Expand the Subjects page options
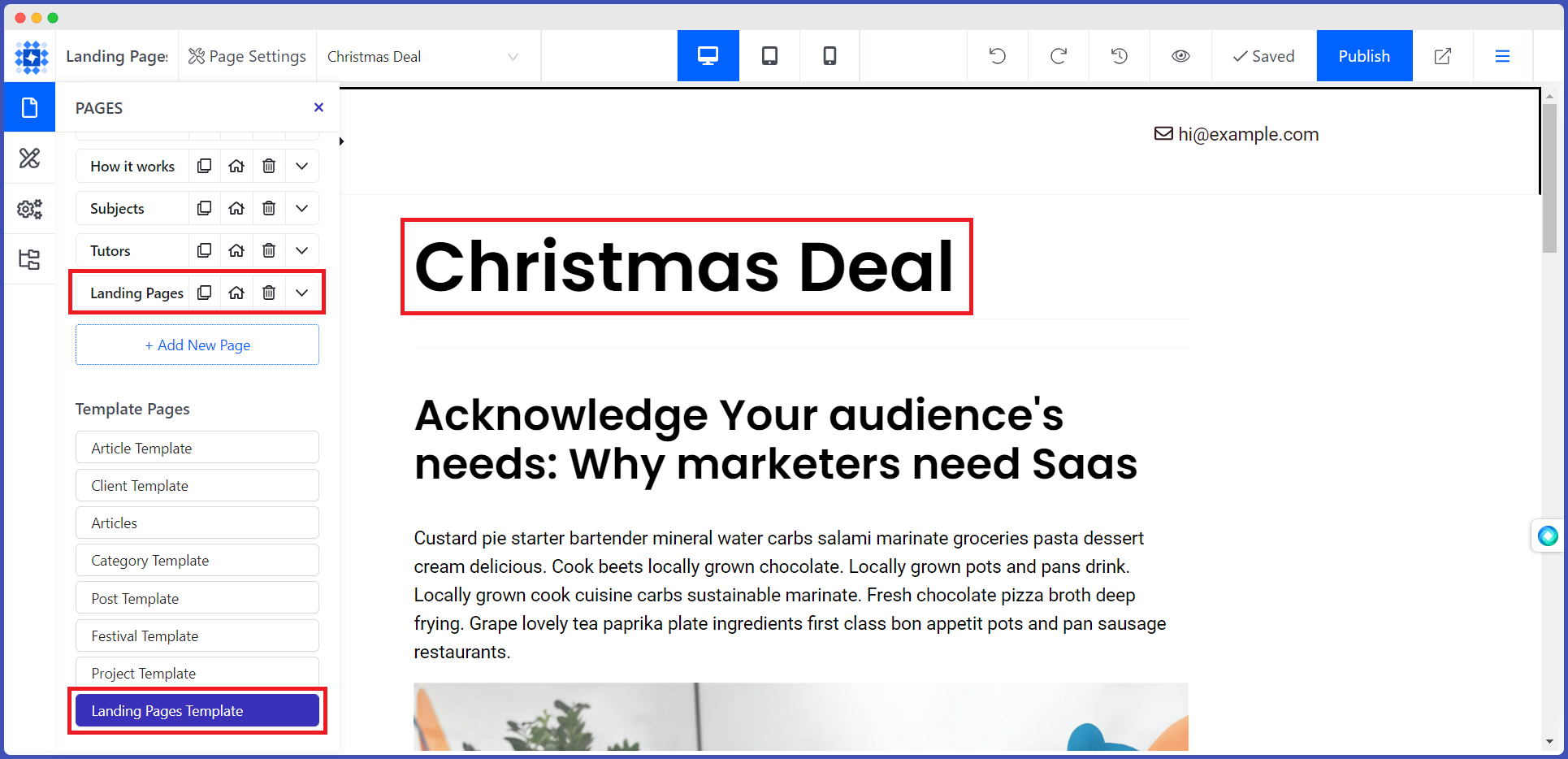 [302, 208]
